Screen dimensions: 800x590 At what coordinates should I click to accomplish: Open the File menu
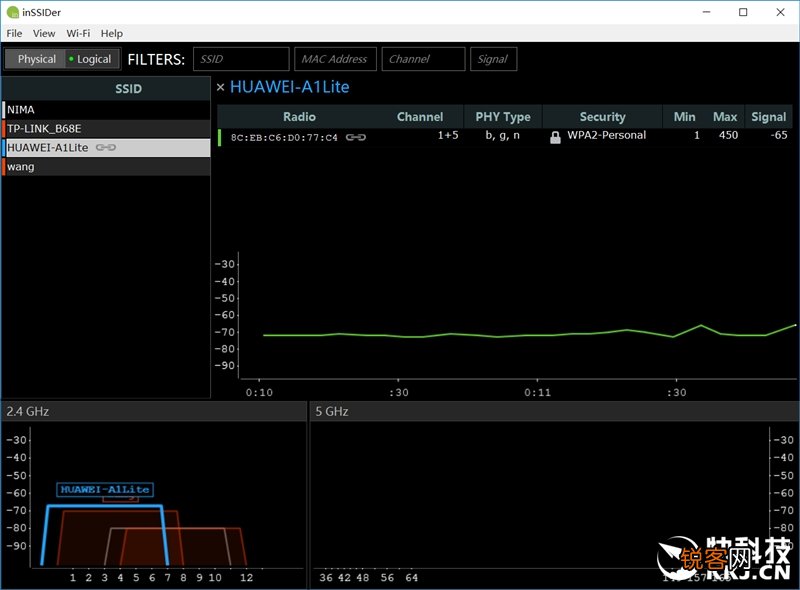point(14,33)
